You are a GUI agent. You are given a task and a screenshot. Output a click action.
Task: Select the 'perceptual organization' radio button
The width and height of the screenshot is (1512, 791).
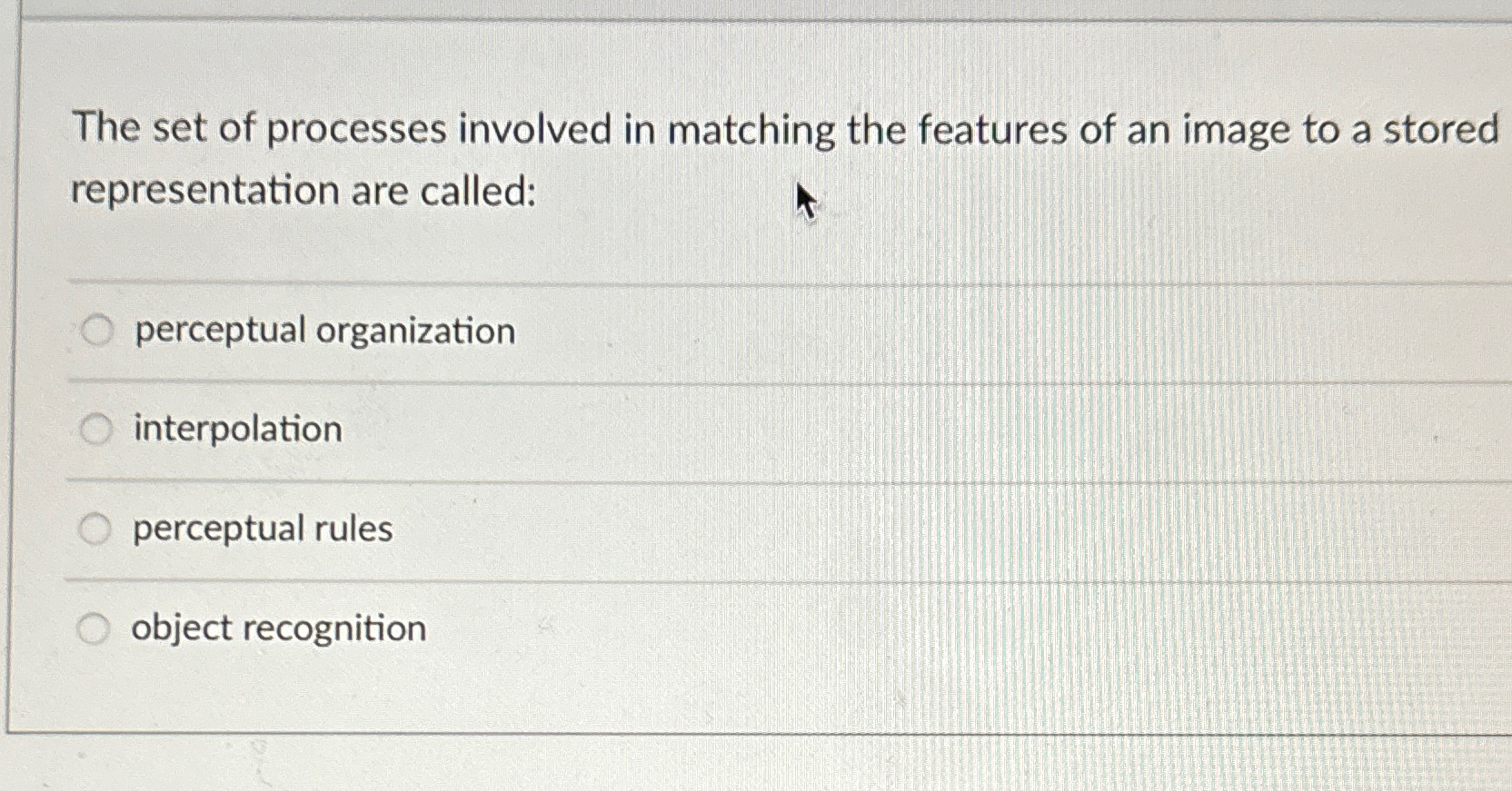pyautogui.click(x=96, y=331)
